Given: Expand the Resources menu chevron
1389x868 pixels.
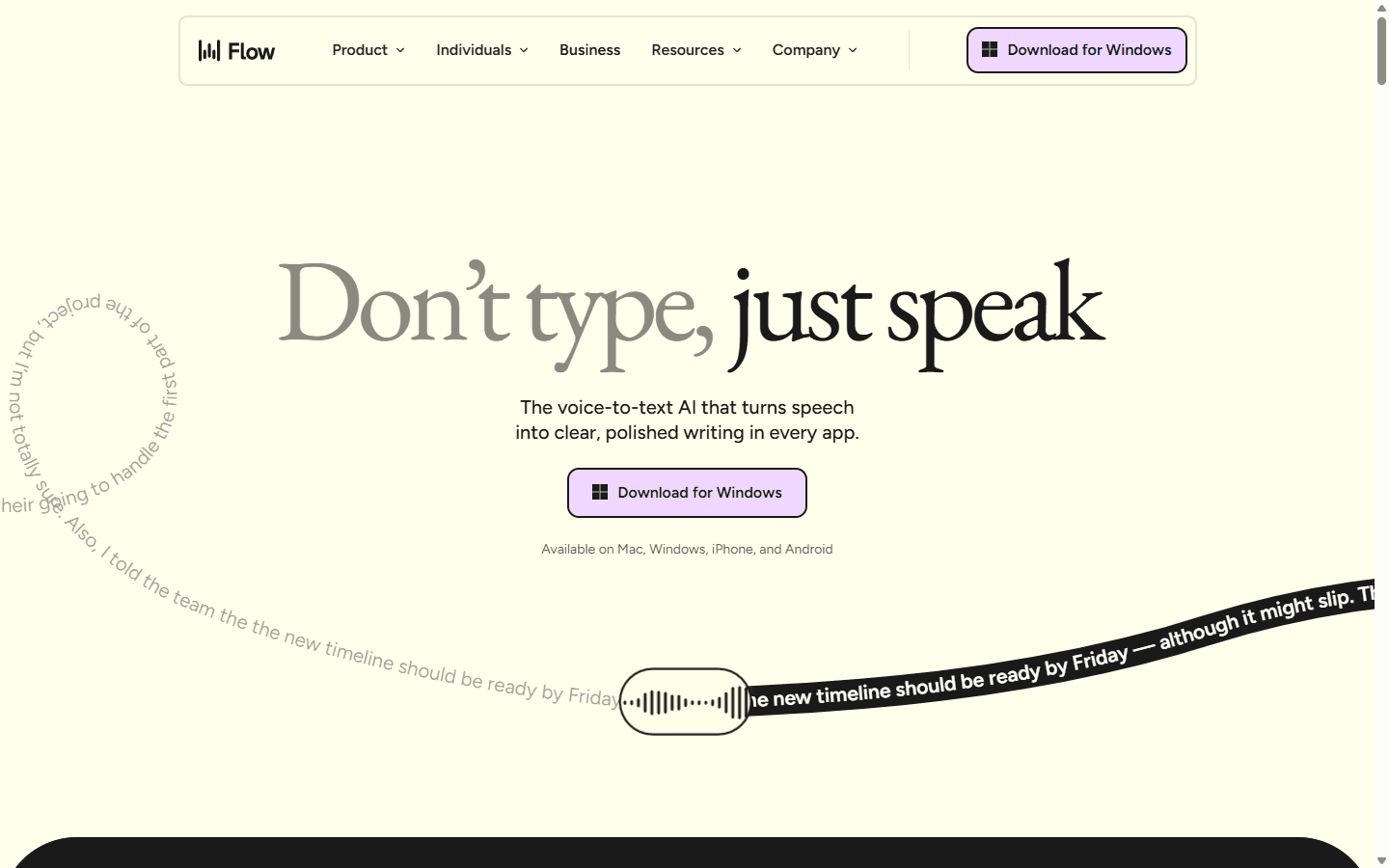Looking at the screenshot, I should point(737,50).
